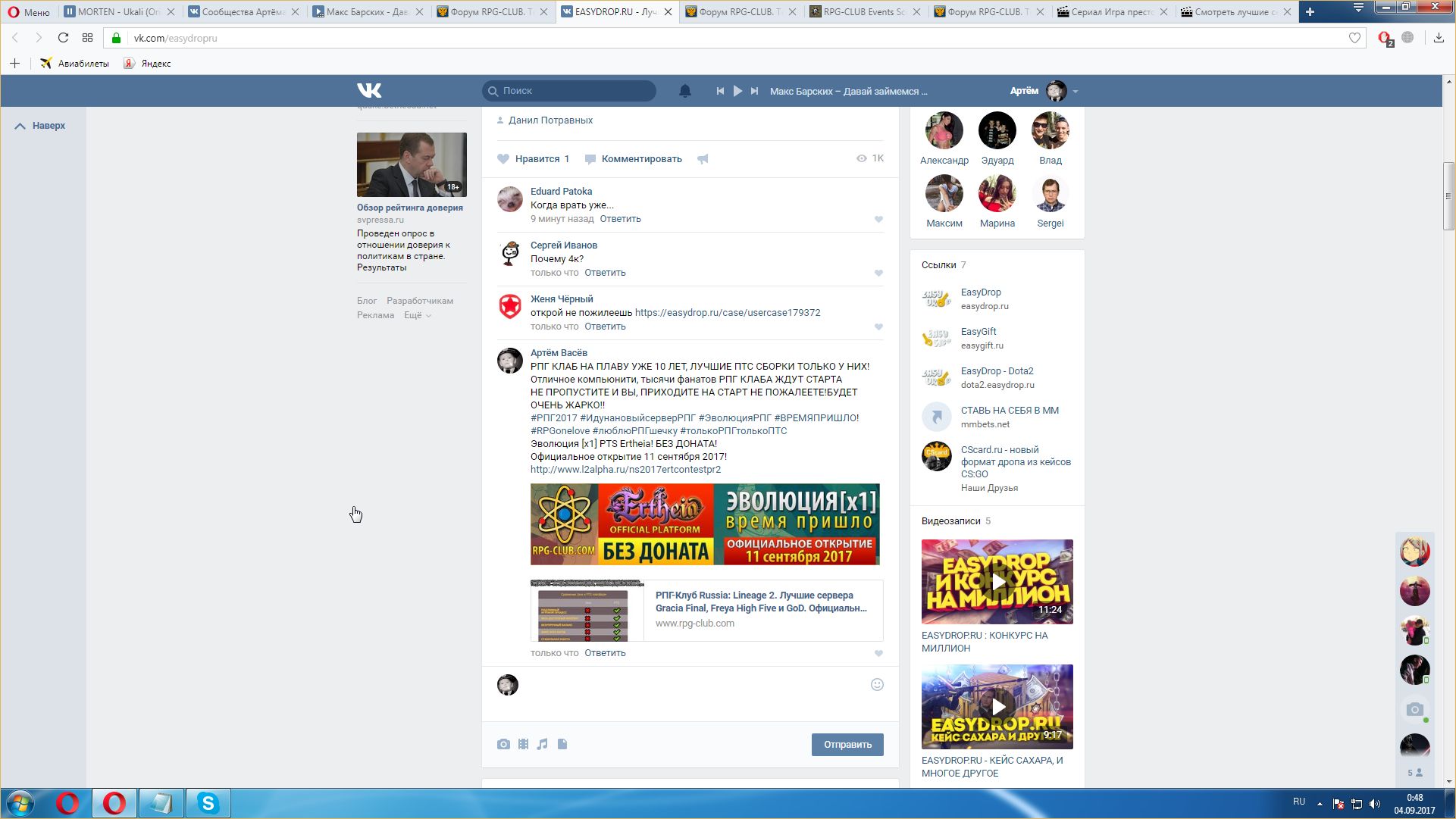Open CScard.ru link icon

(x=936, y=456)
